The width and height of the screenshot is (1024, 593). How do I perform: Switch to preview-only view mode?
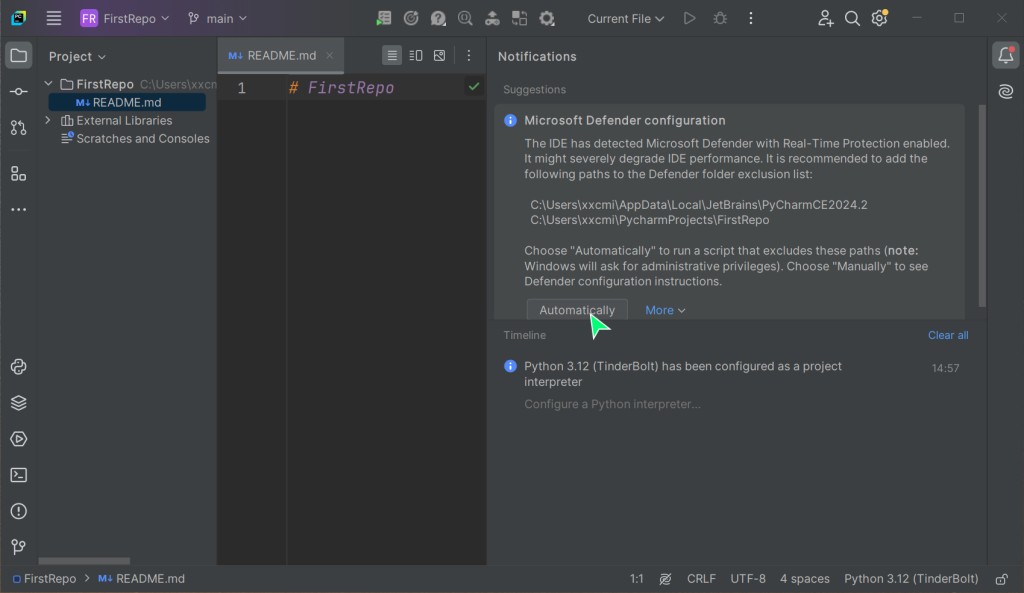point(440,56)
